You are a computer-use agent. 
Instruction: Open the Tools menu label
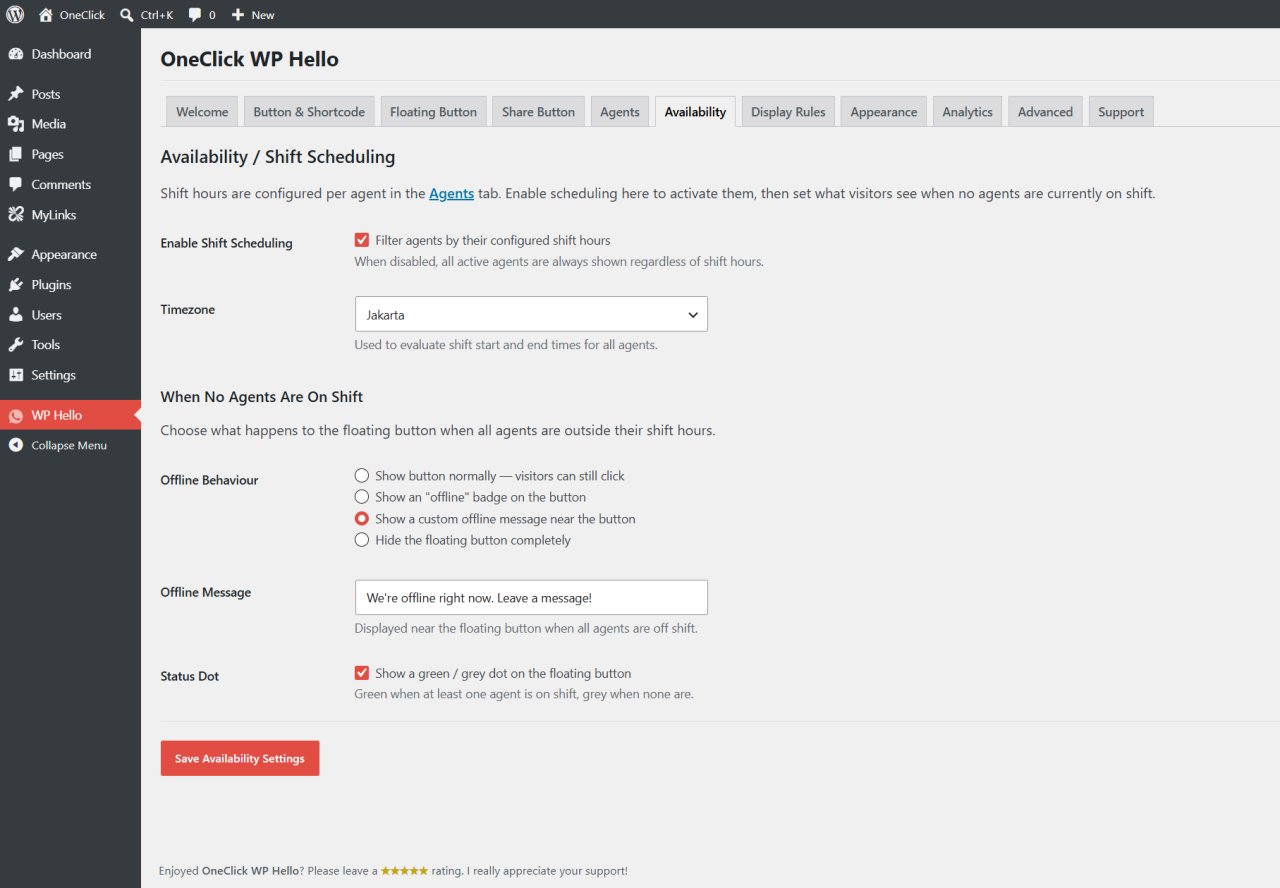point(46,345)
